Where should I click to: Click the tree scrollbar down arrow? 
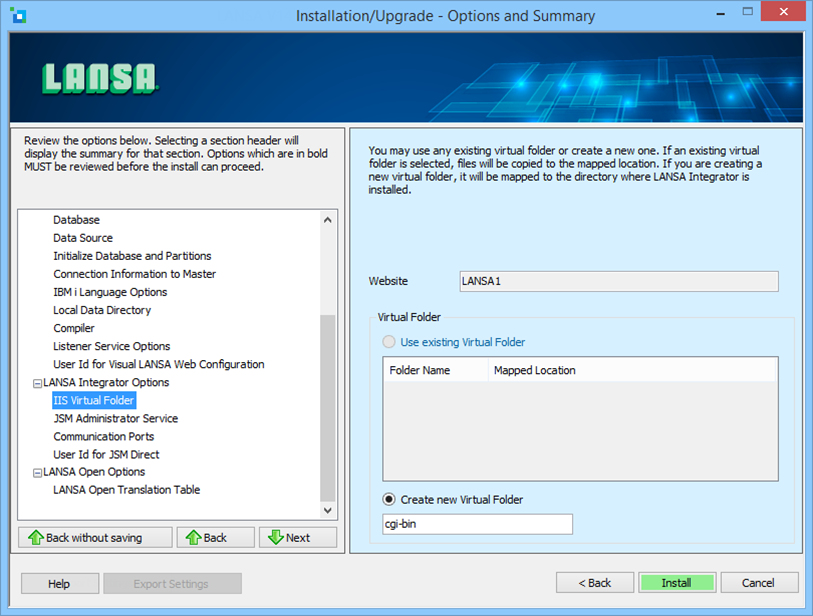click(x=328, y=510)
